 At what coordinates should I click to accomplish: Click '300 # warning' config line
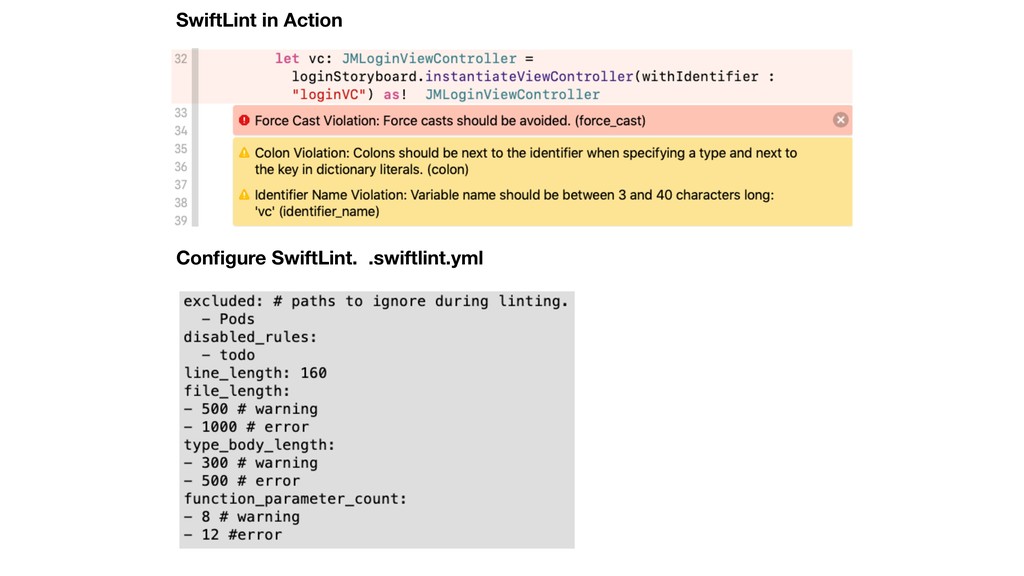click(x=251, y=463)
